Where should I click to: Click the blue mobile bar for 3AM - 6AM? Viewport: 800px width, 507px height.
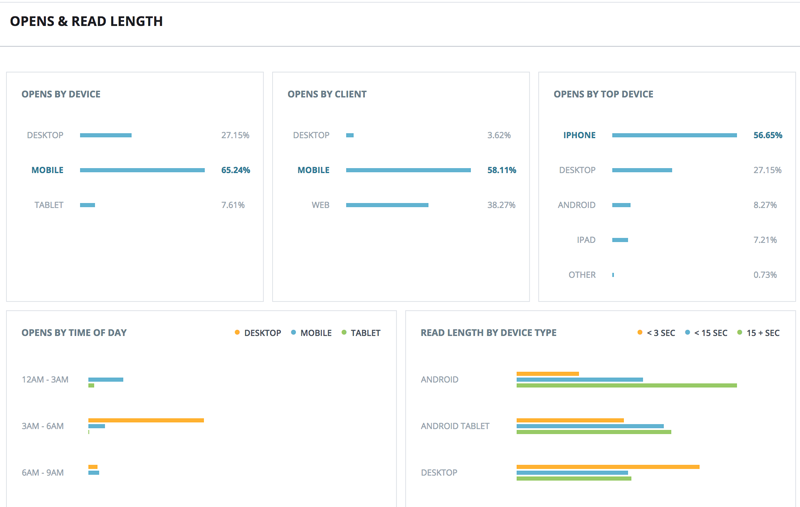click(96, 426)
